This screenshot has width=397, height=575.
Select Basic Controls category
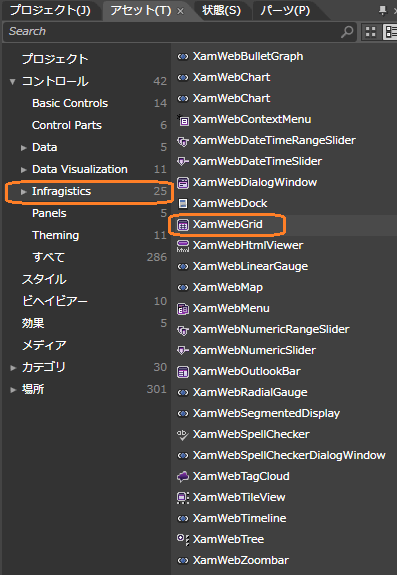click(x=70, y=103)
